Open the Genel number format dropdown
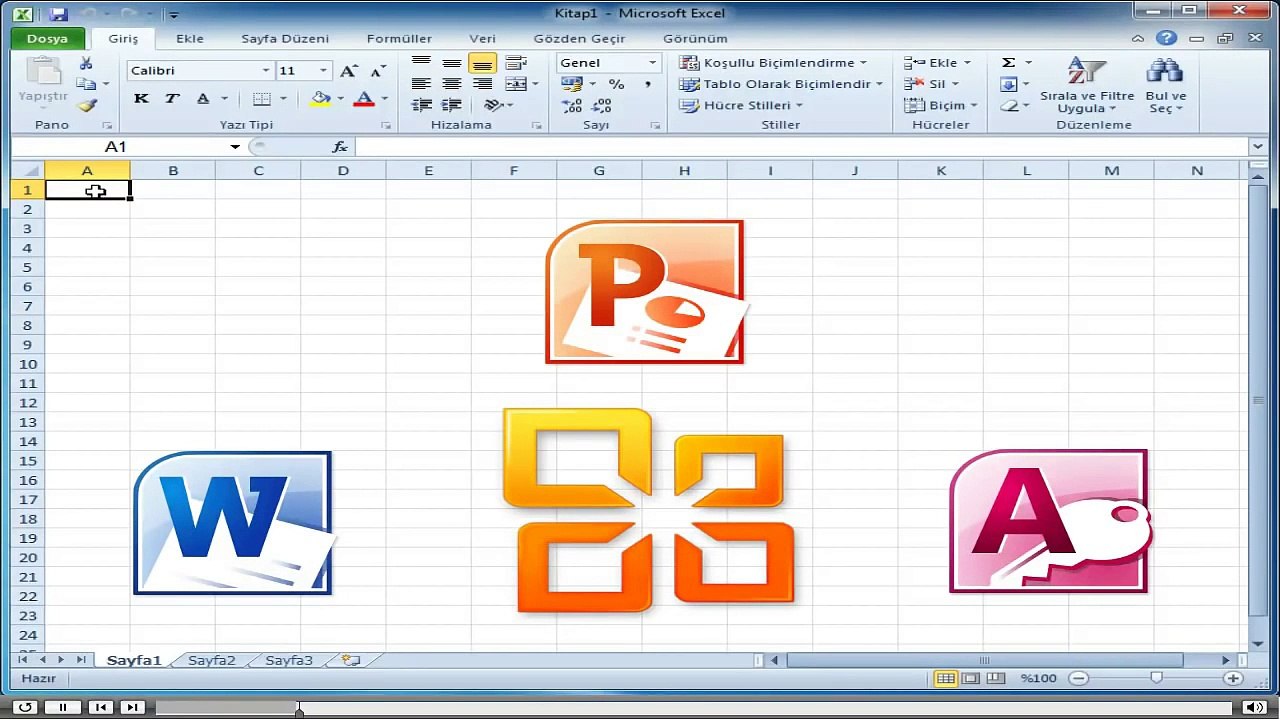 pos(652,63)
